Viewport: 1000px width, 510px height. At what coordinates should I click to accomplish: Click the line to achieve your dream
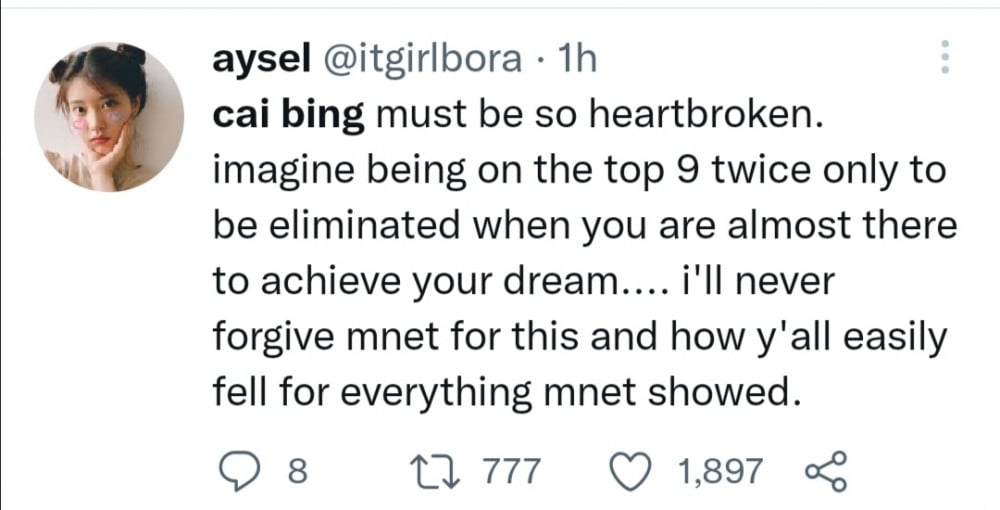tap(524, 281)
